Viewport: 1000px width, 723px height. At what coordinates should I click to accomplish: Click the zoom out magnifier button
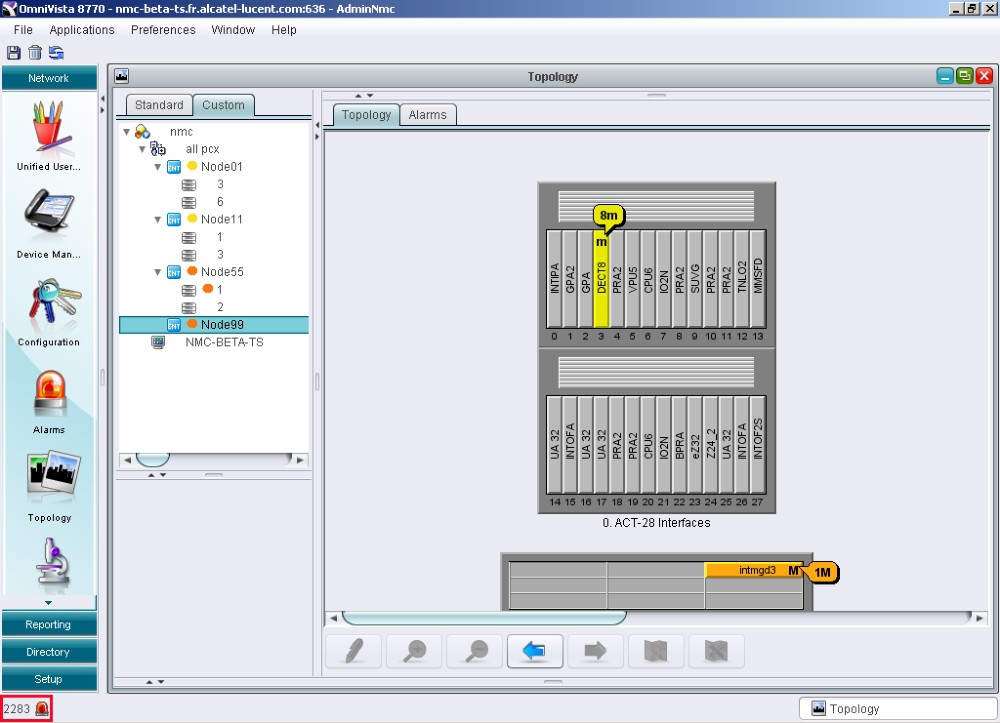click(x=475, y=651)
